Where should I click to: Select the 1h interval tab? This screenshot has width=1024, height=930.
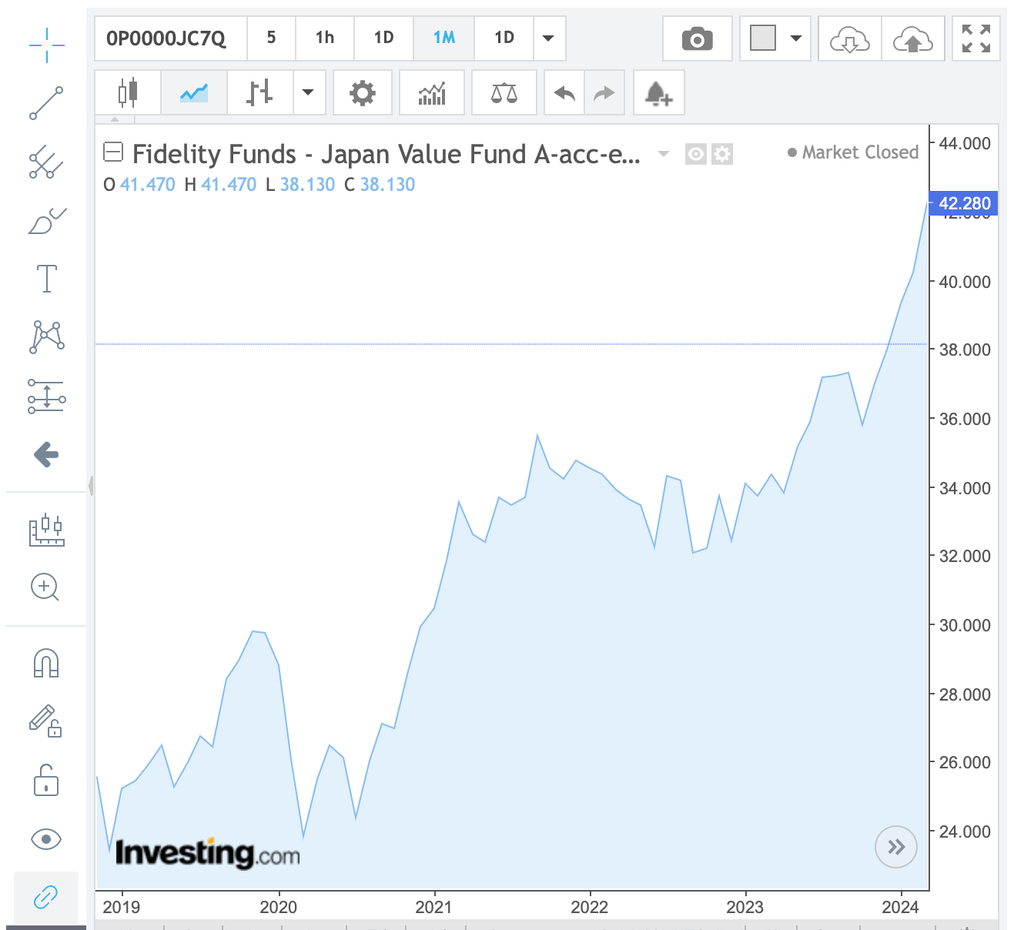(x=324, y=38)
